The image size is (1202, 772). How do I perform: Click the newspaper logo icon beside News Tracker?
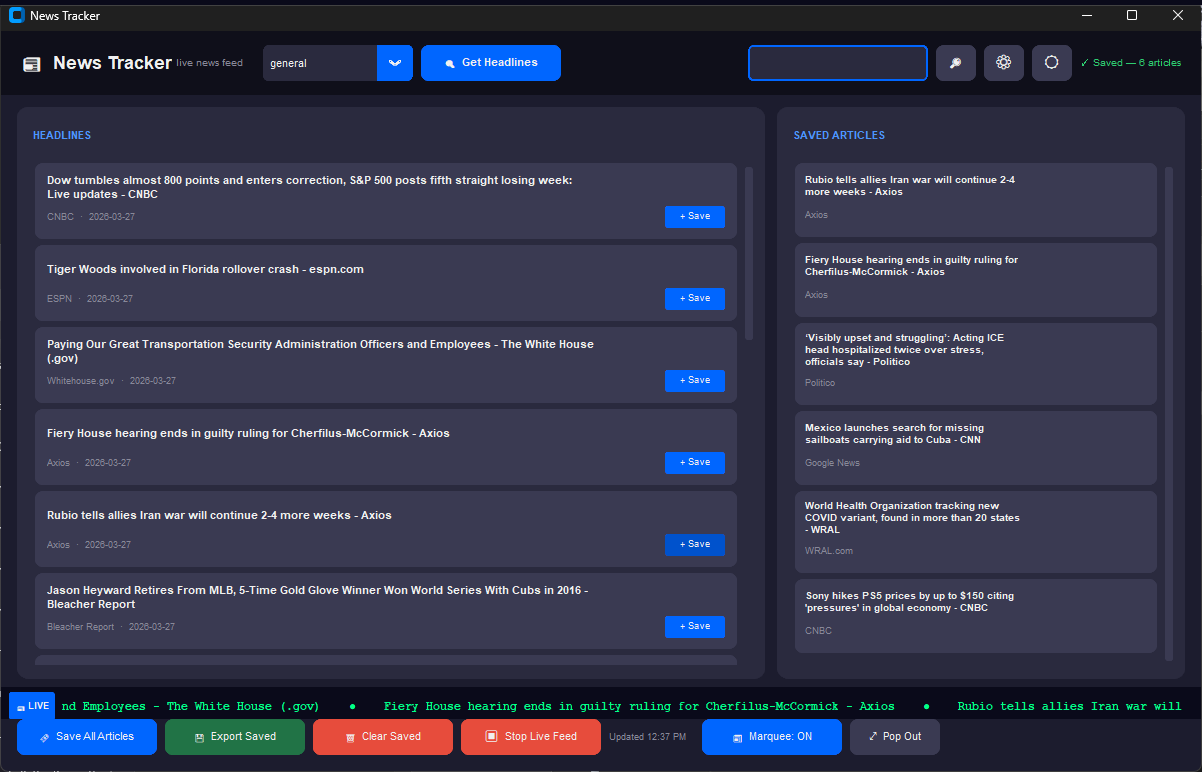(32, 64)
